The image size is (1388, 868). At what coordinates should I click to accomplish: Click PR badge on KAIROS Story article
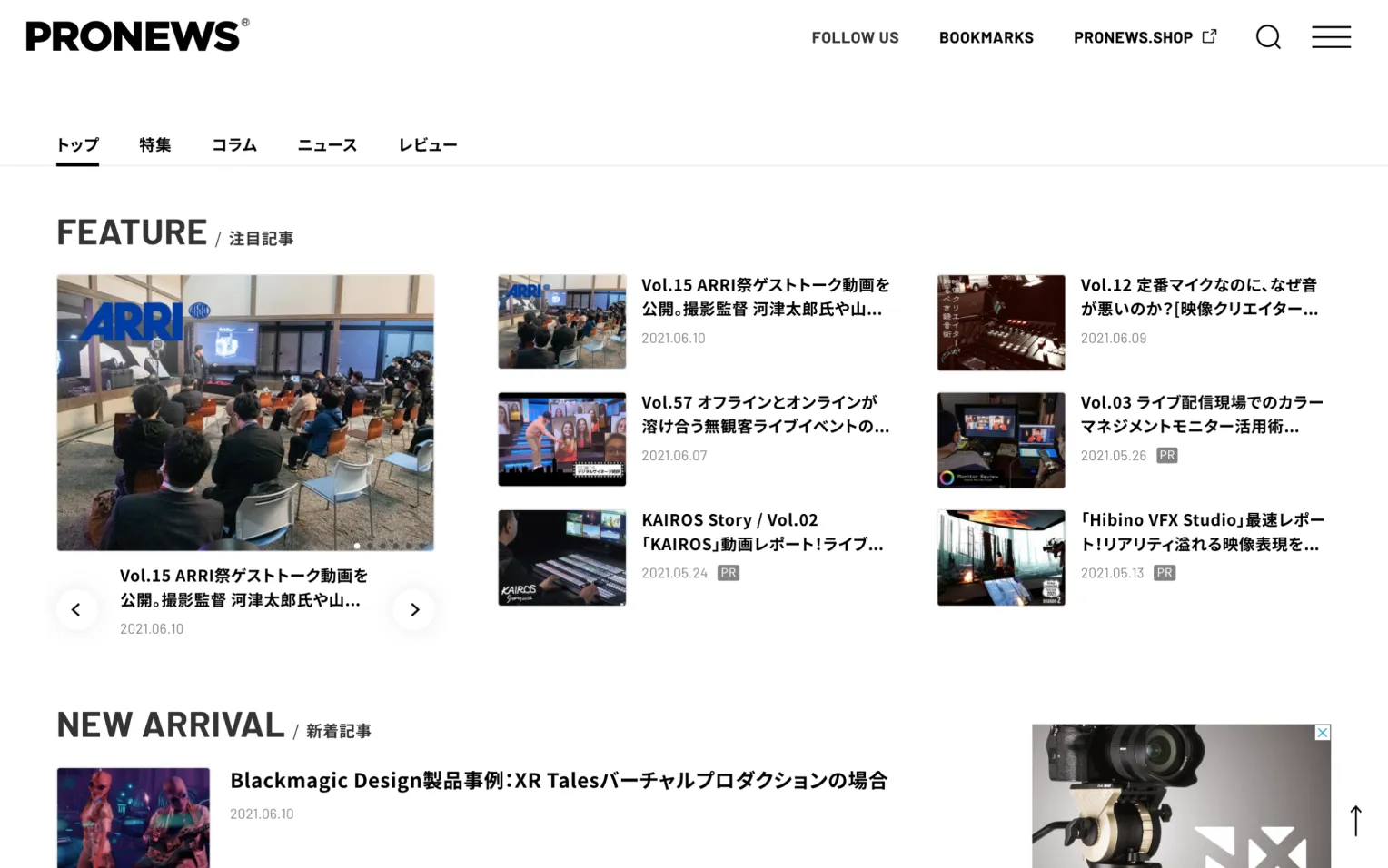[x=729, y=573]
